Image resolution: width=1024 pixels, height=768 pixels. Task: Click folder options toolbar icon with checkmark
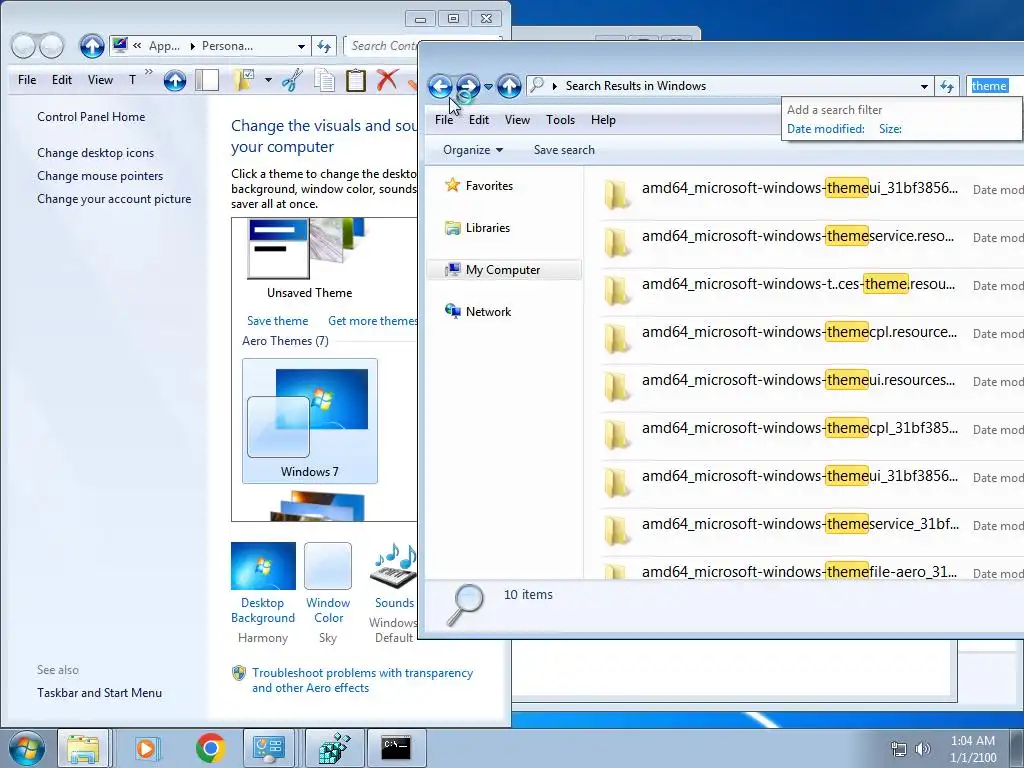pyautogui.click(x=244, y=80)
